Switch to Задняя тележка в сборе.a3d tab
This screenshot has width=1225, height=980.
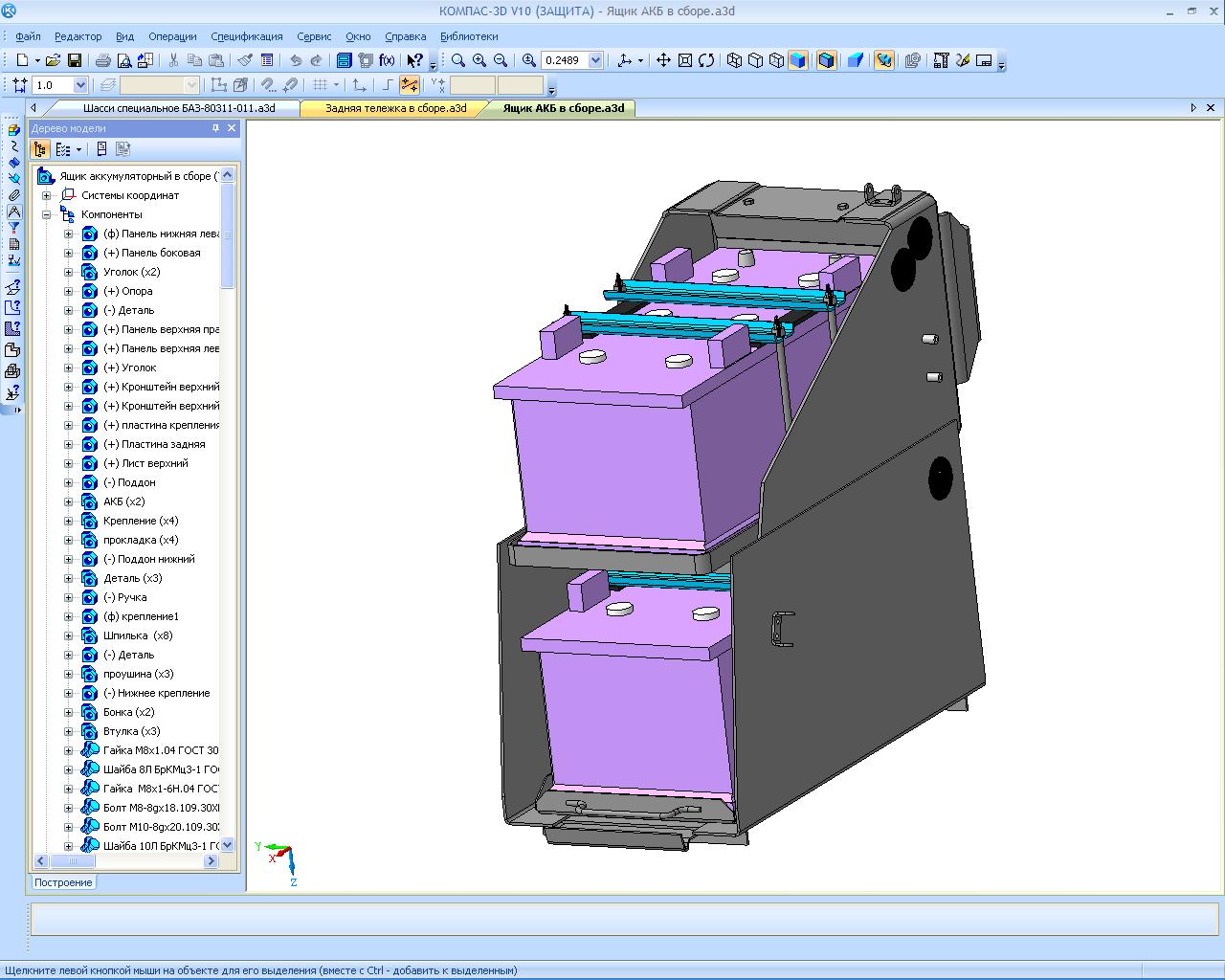tap(395, 108)
